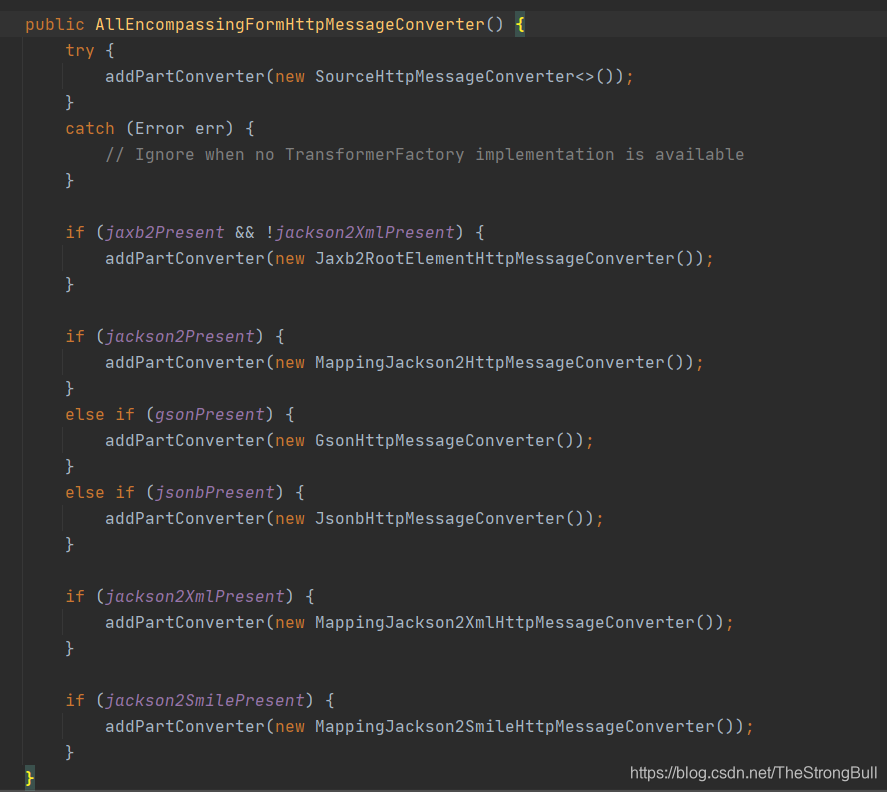Click the highlighted closing brace of the constructor
The width and height of the screenshot is (887, 792).
(x=29, y=777)
